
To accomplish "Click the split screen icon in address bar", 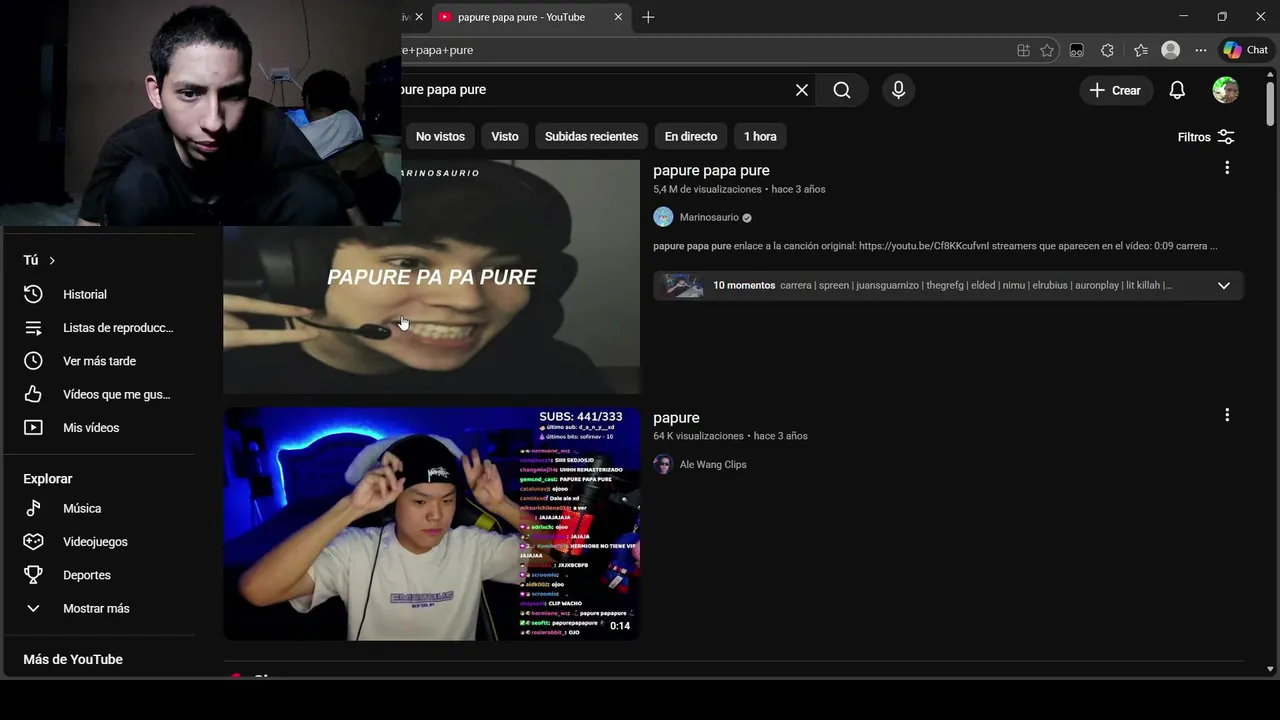I will click(x=1023, y=50).
